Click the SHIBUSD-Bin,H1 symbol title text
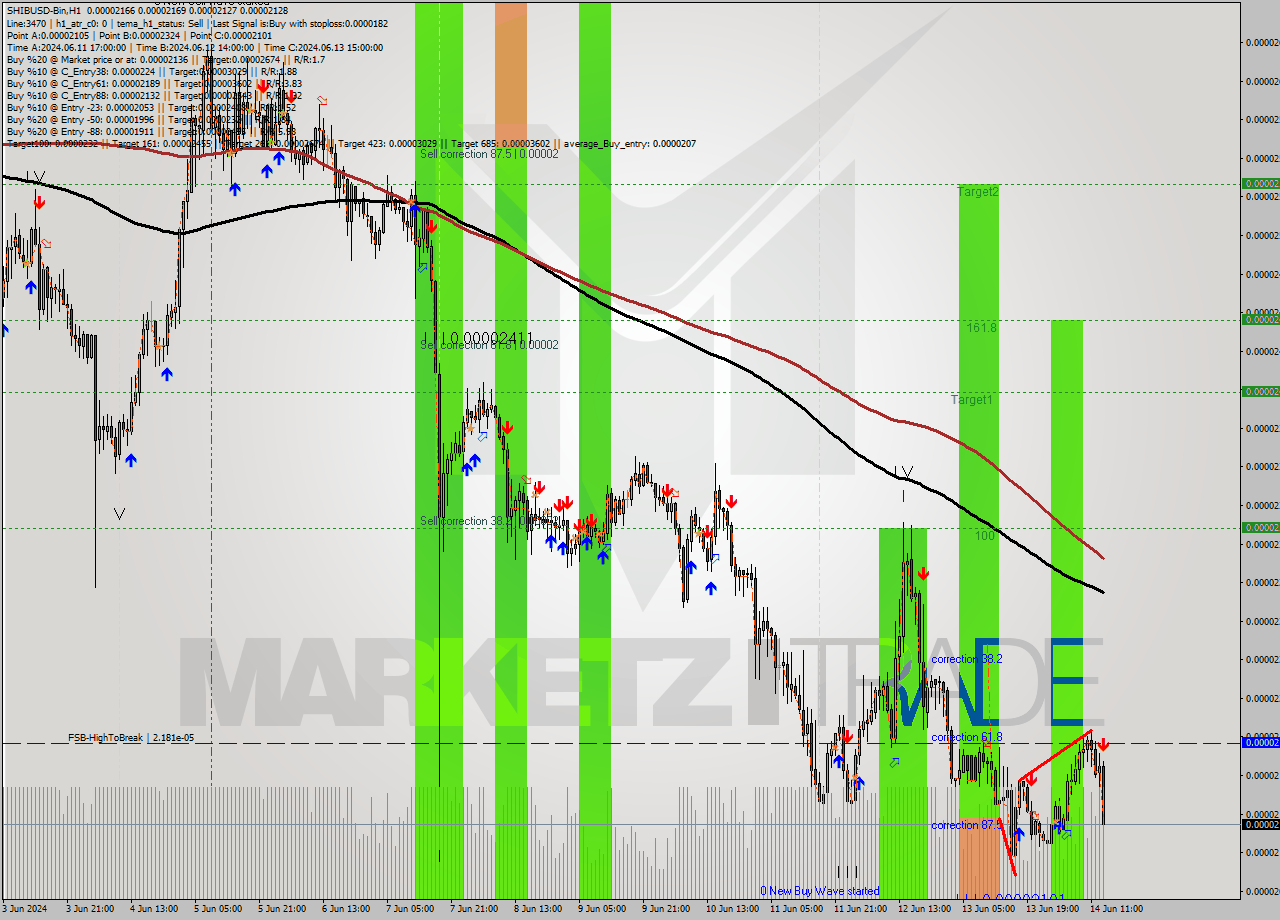This screenshot has width=1280, height=920. [43, 11]
